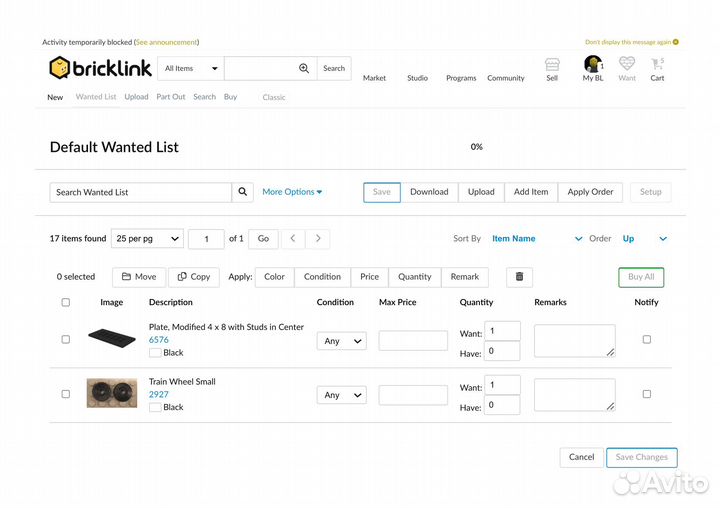Click the Buy All button
The image size is (720, 508).
click(x=641, y=277)
